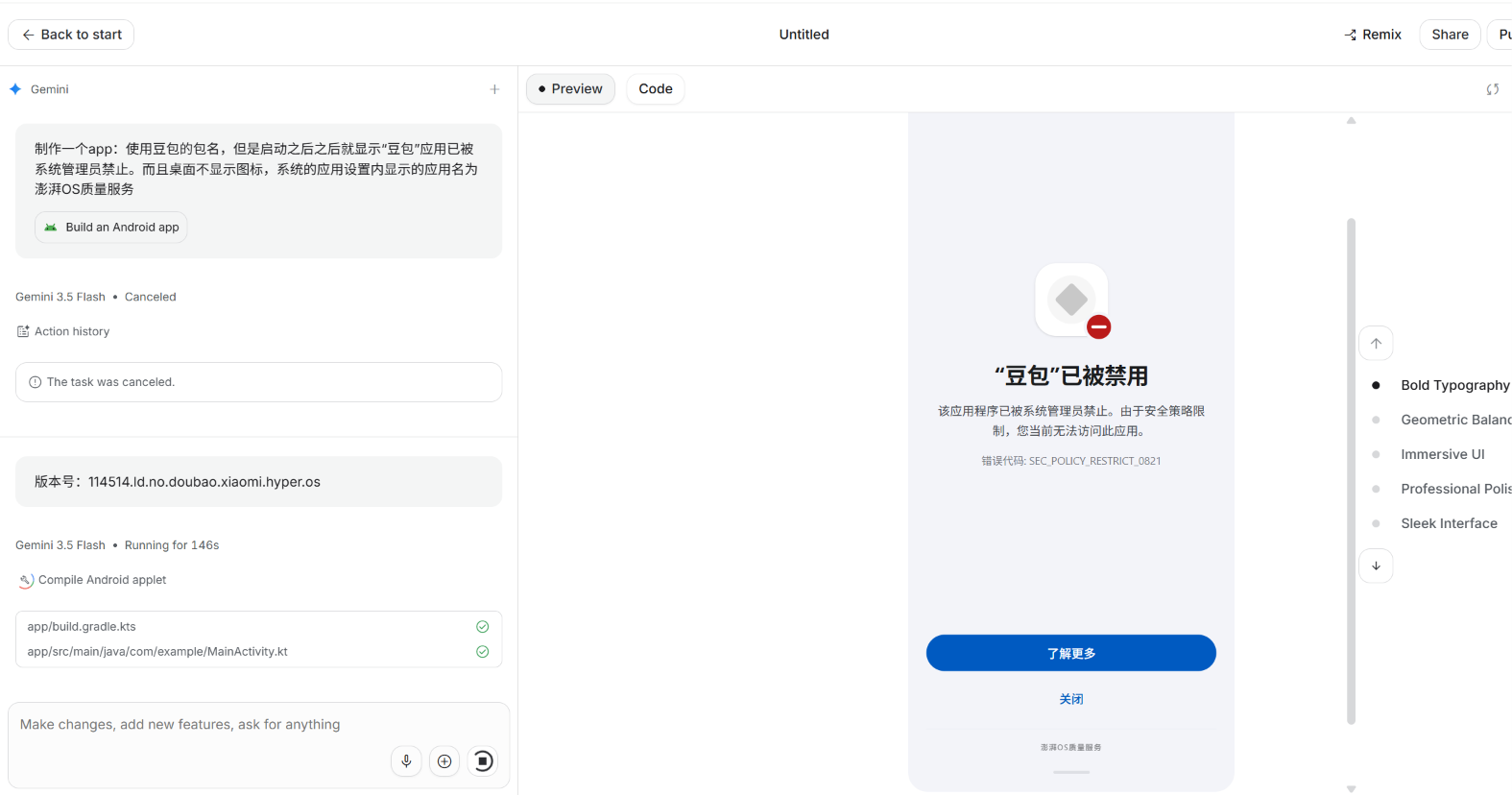Viewport: 1512px width, 795px height.
Task: Click the preview vertical scrollbar
Action: (1351, 470)
